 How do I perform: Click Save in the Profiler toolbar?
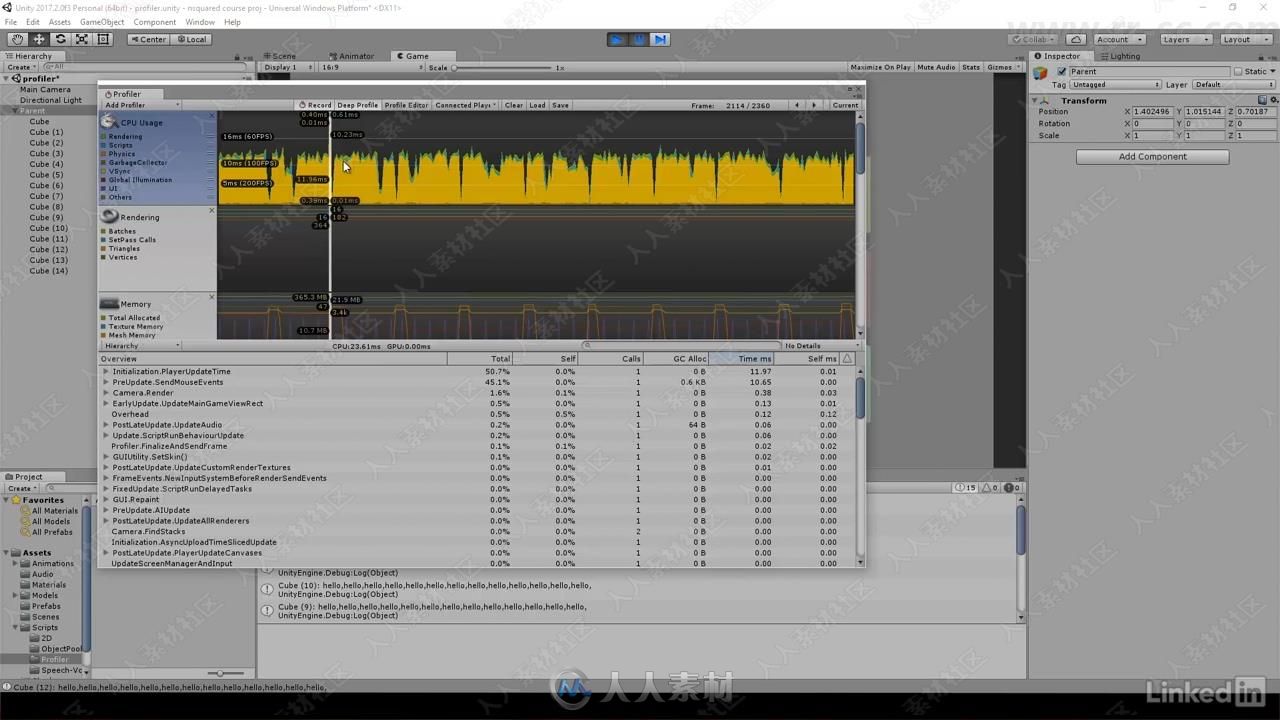560,105
